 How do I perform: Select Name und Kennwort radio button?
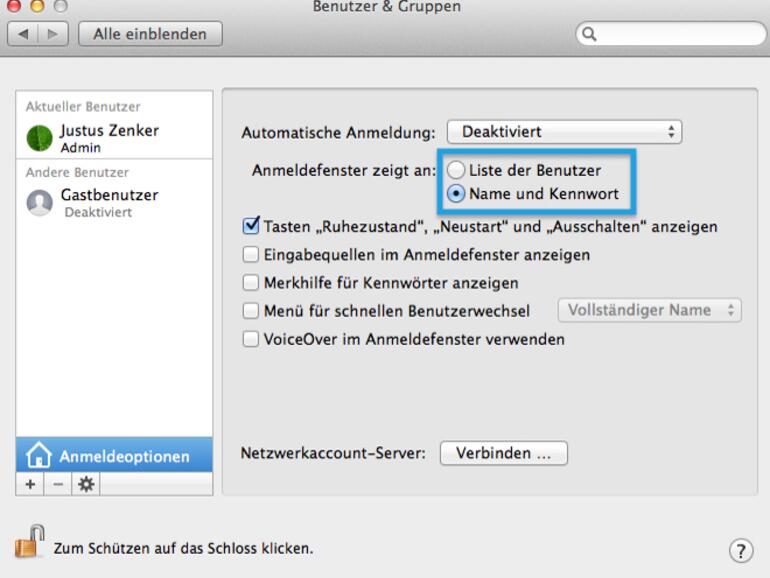456,194
